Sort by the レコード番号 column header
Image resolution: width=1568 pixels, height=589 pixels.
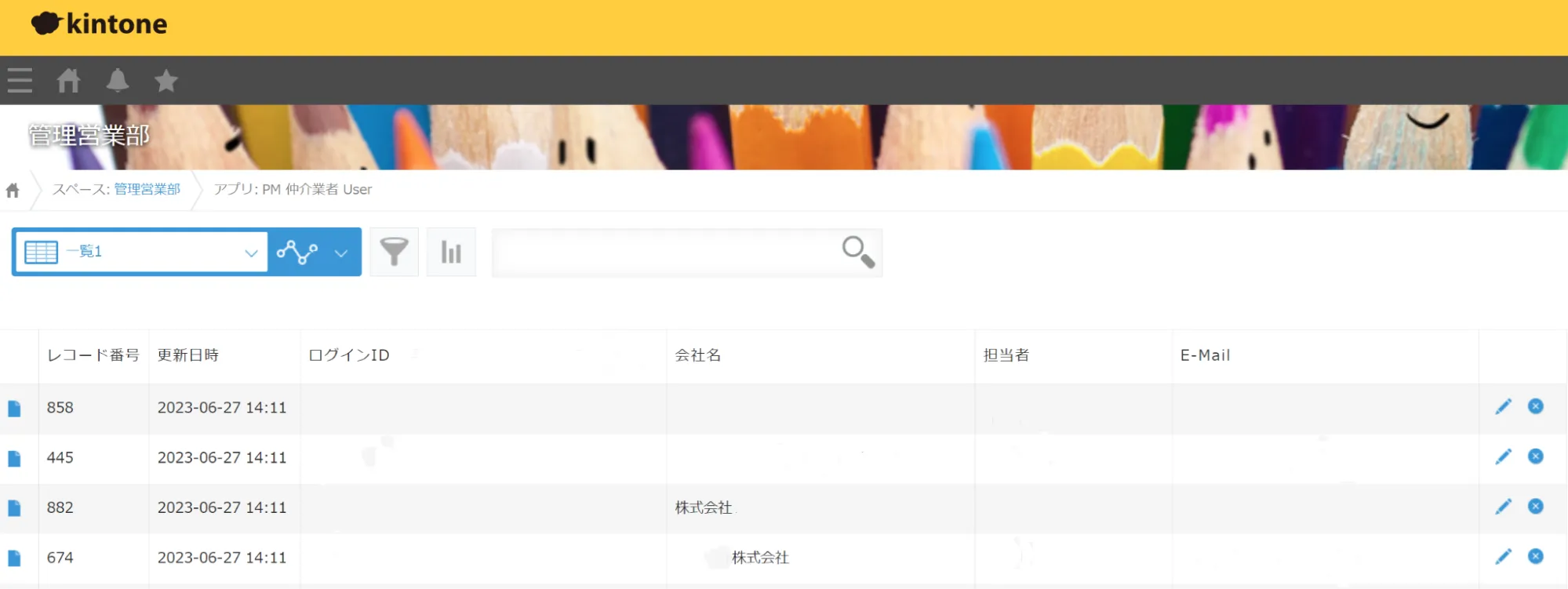click(x=93, y=355)
